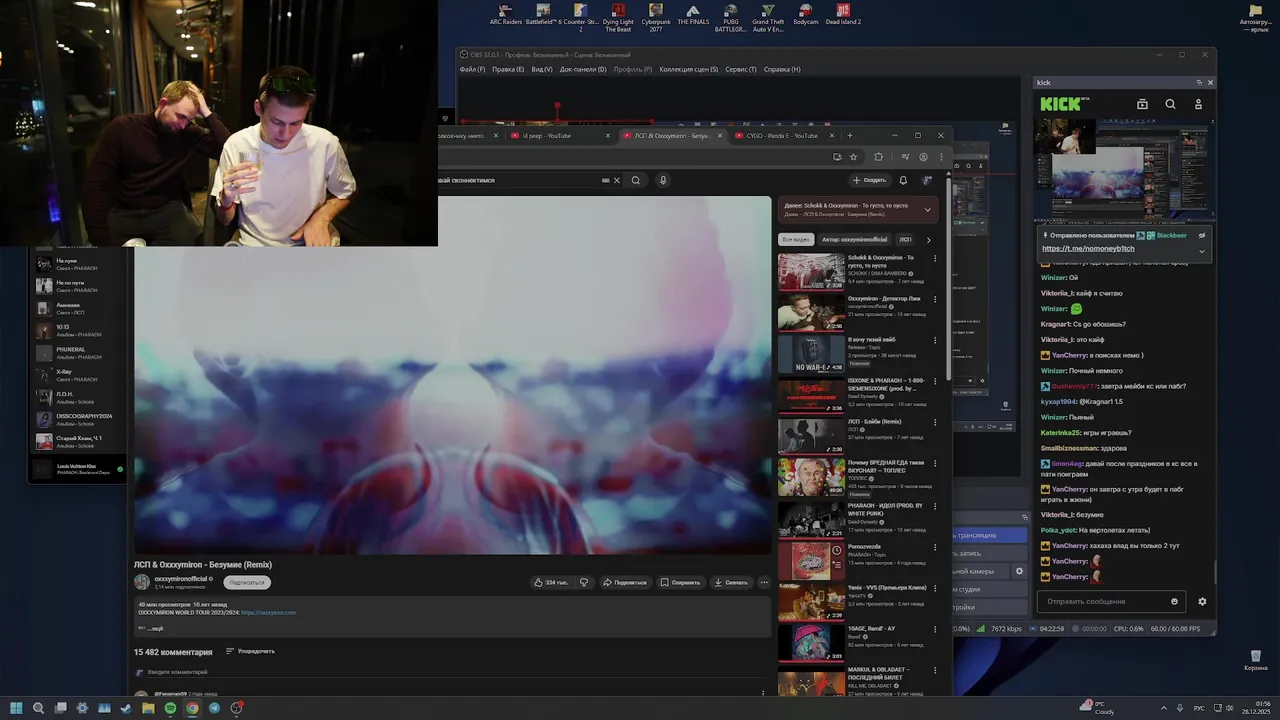Open more actions menu under the video

tap(764, 582)
